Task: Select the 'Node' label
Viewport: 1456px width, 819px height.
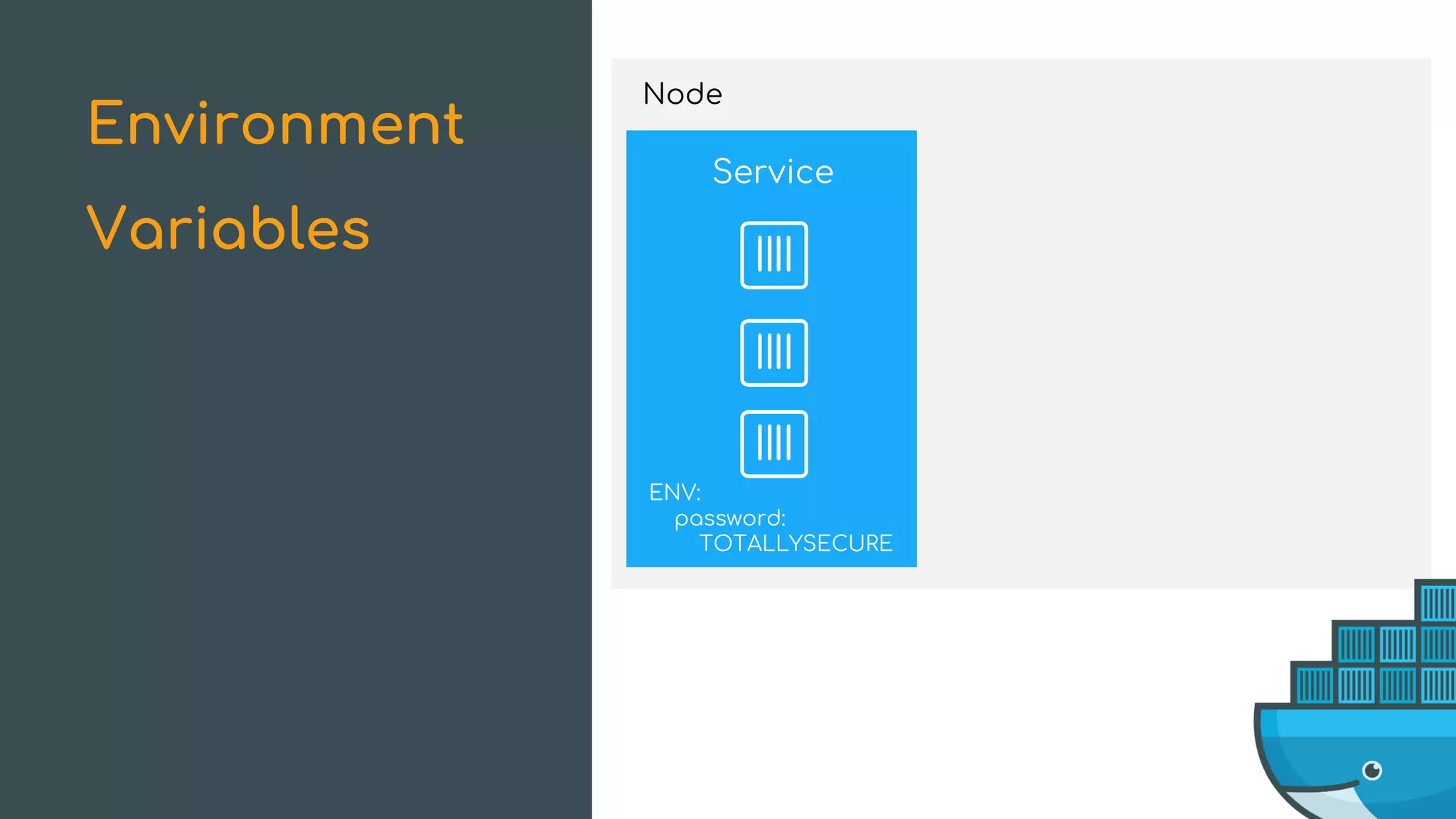Action: (682, 94)
